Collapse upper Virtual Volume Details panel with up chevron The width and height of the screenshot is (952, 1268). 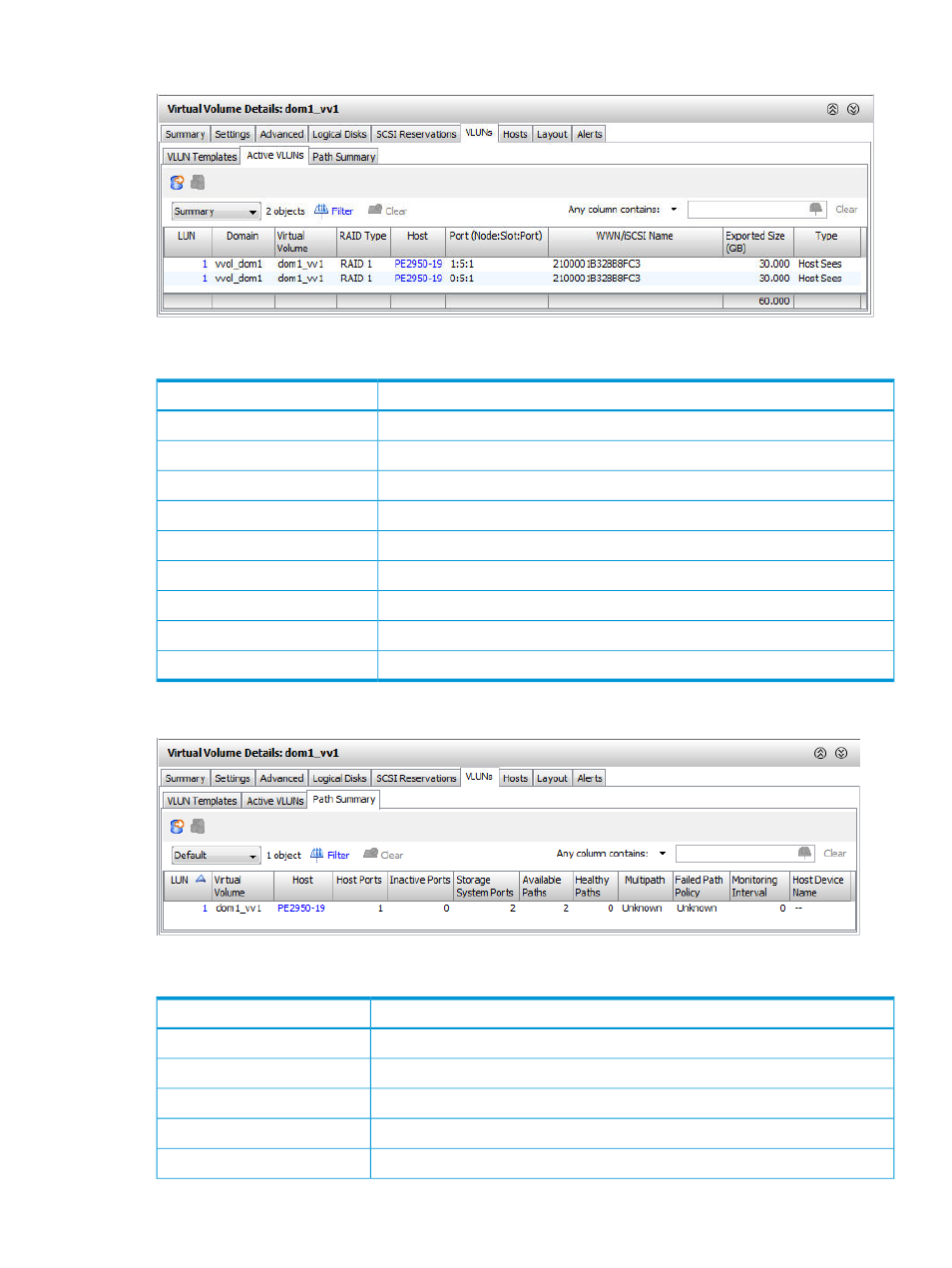tap(832, 110)
